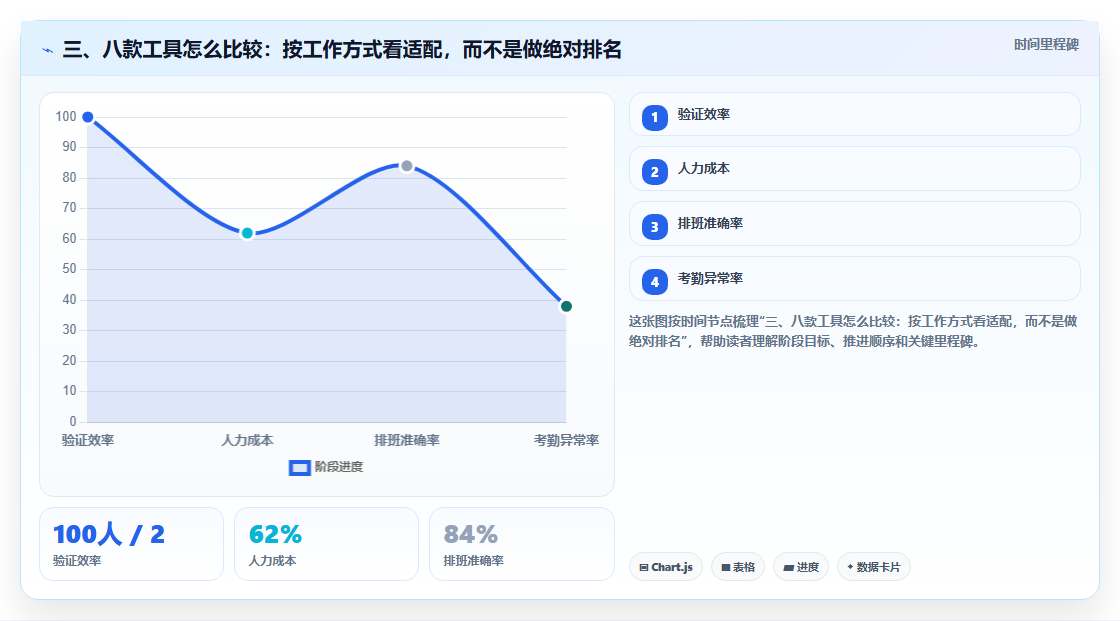
Task: Select the 考勤异常率 data point on chart
Action: click(566, 307)
